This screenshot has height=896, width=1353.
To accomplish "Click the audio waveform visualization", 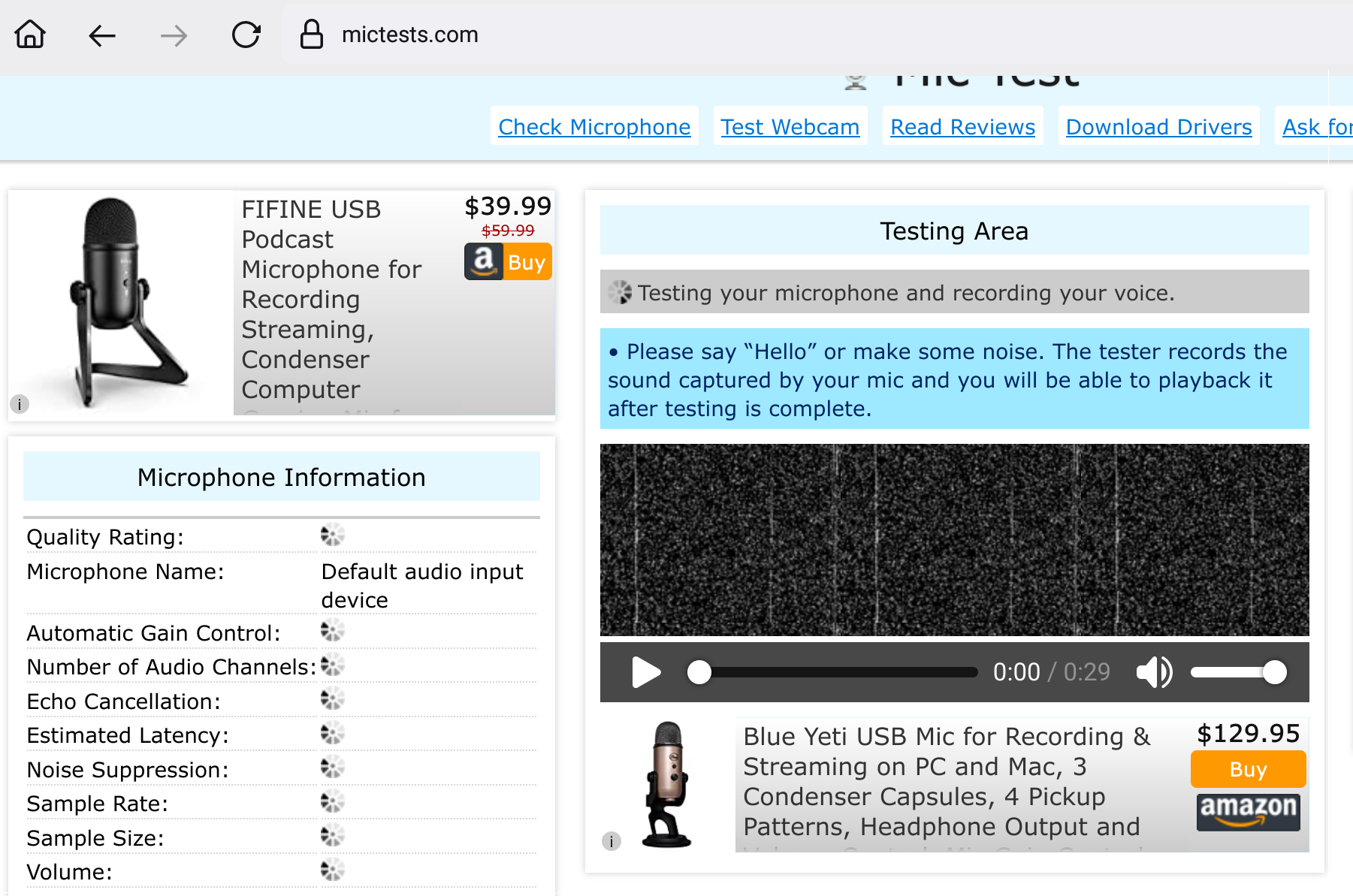I will [x=954, y=539].
